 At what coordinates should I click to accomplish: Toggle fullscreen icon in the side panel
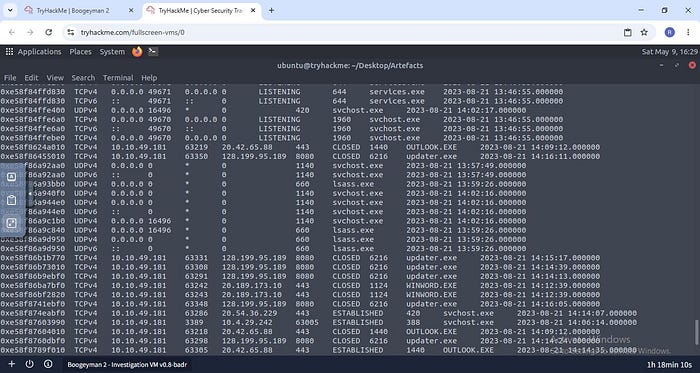12,223
